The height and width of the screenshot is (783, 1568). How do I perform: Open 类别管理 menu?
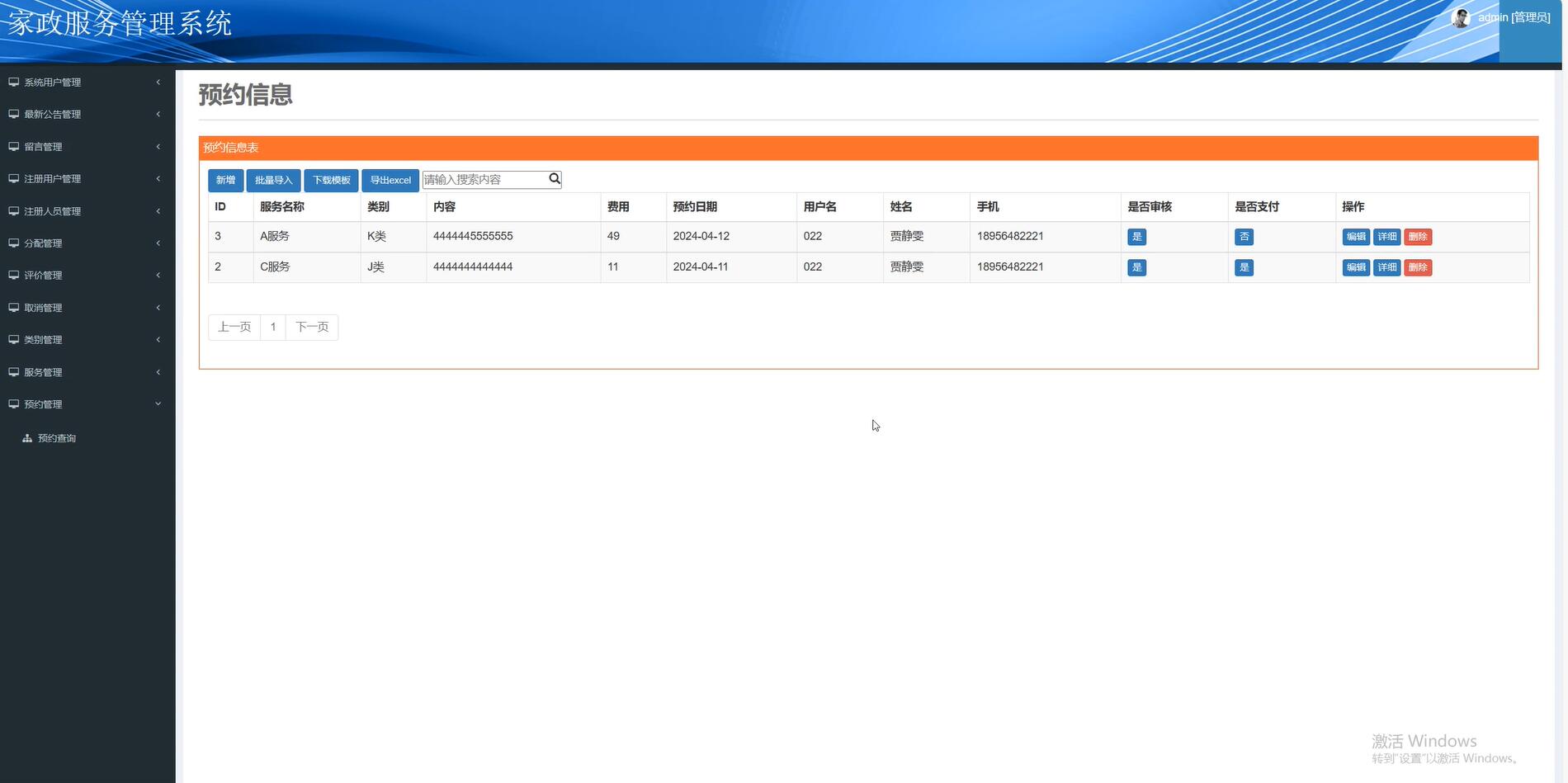[x=87, y=340]
